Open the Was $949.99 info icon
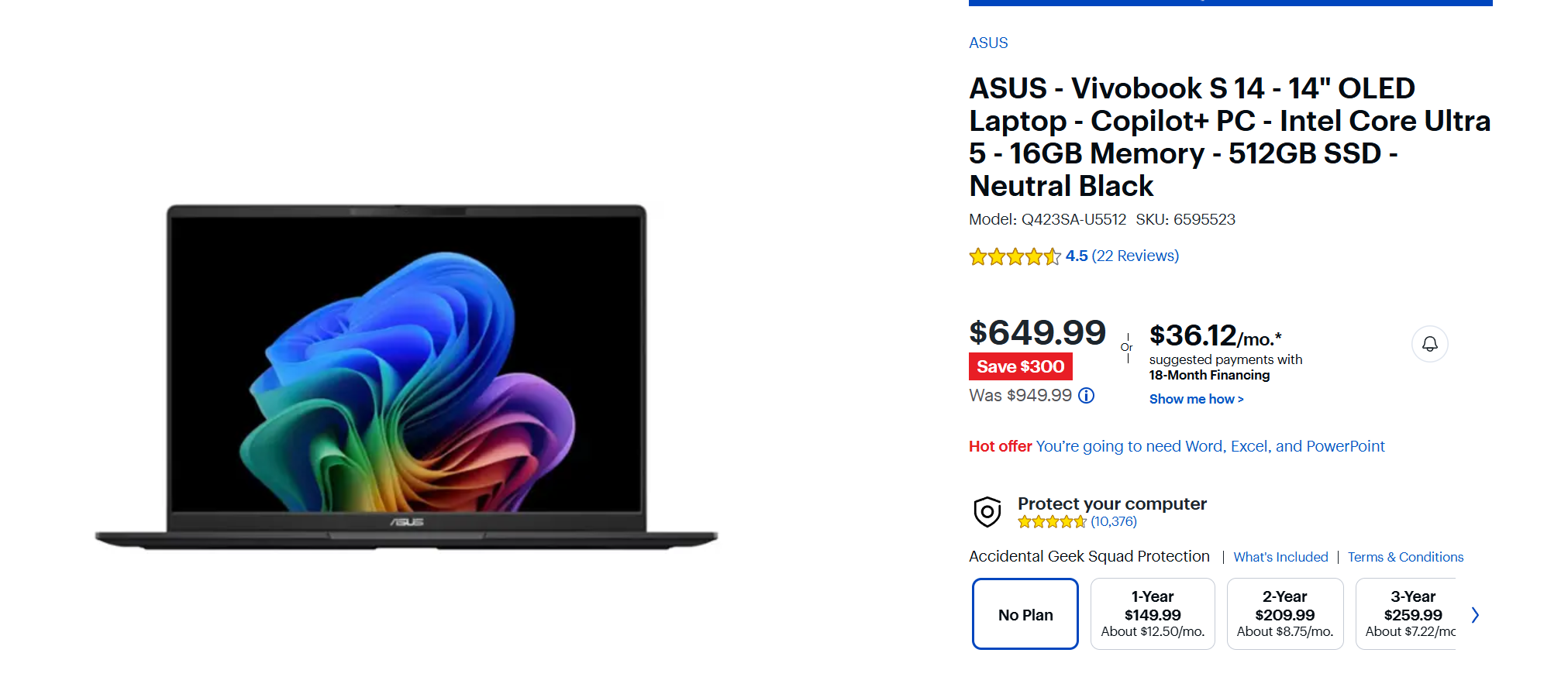This screenshot has height=677, width=1568. click(x=1087, y=396)
